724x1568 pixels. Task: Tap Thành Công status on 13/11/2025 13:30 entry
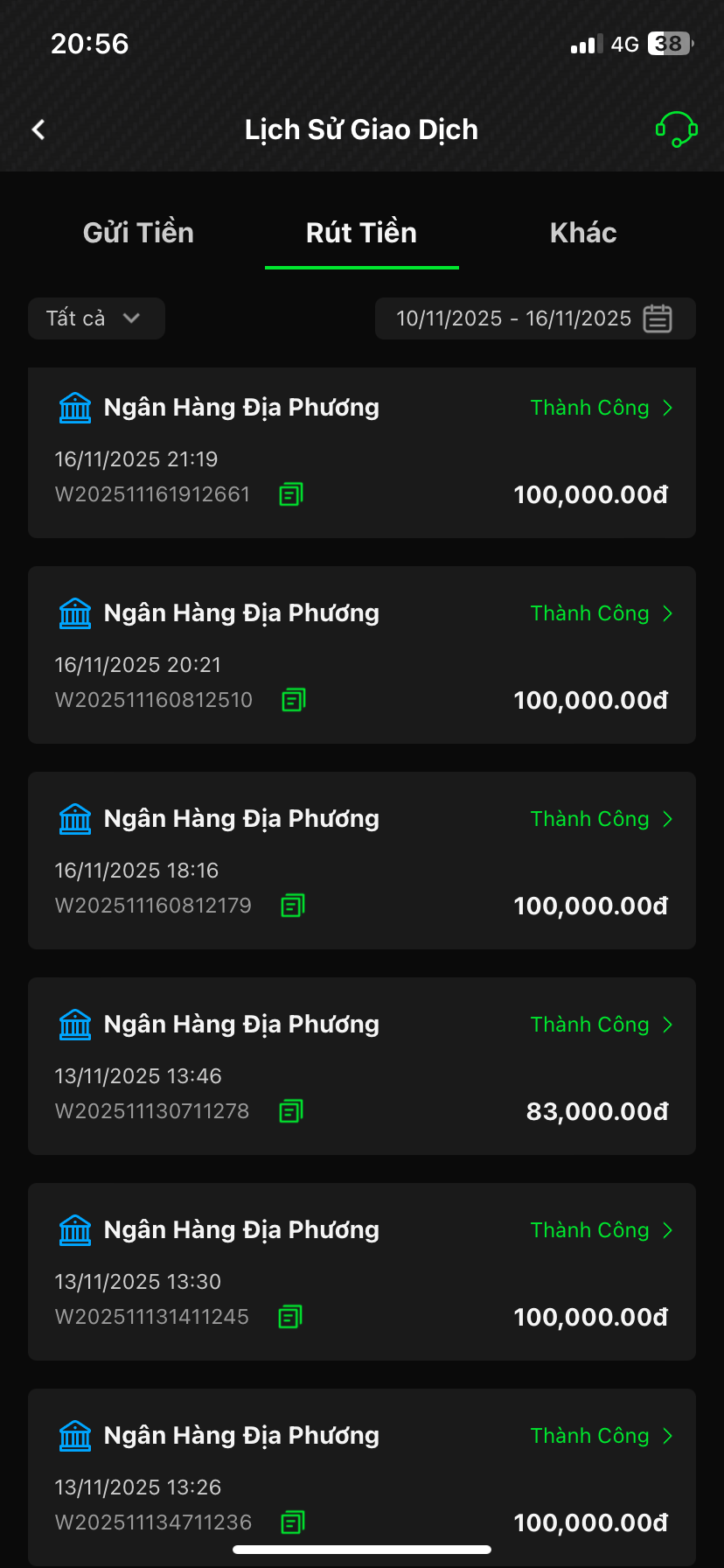click(589, 1230)
